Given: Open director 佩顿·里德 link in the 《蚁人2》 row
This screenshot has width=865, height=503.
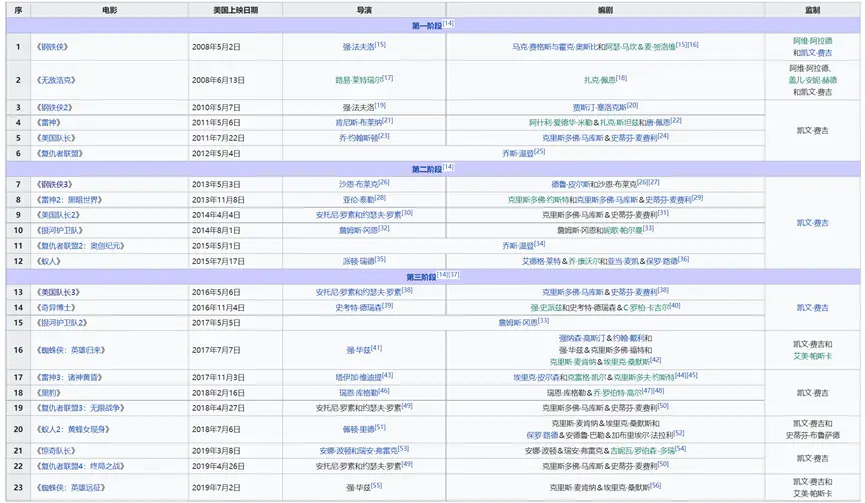Looking at the screenshot, I should (359, 430).
